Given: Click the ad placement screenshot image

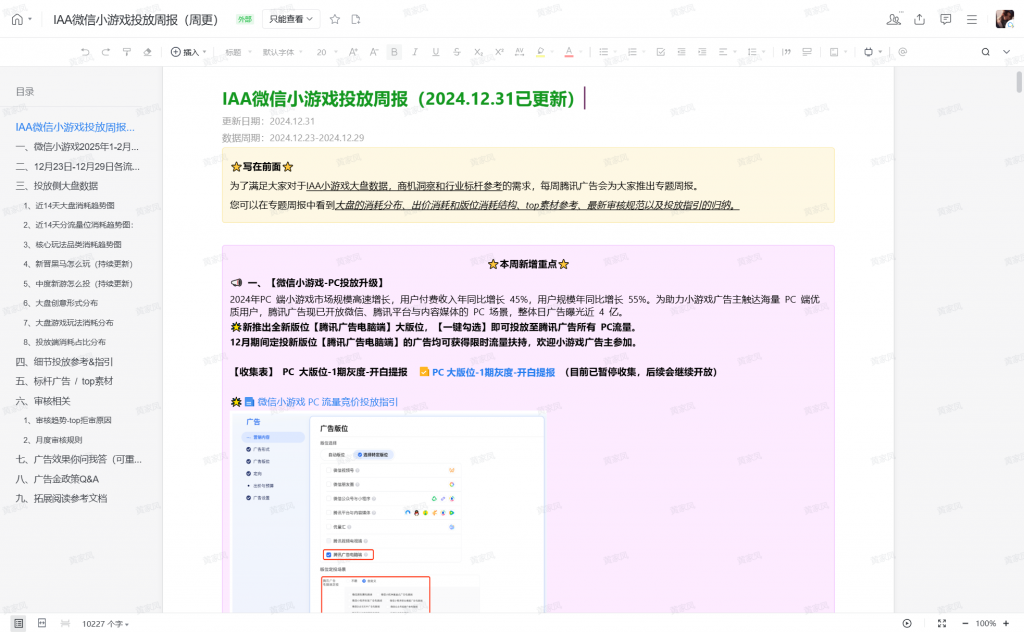Looking at the screenshot, I should [x=389, y=513].
